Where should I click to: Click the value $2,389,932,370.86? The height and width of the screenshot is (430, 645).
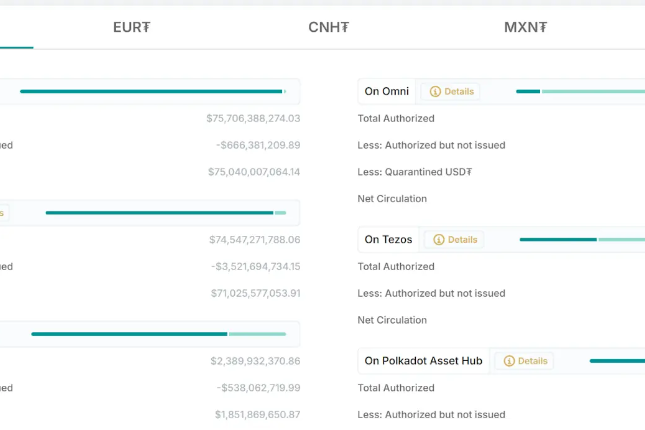click(255, 361)
